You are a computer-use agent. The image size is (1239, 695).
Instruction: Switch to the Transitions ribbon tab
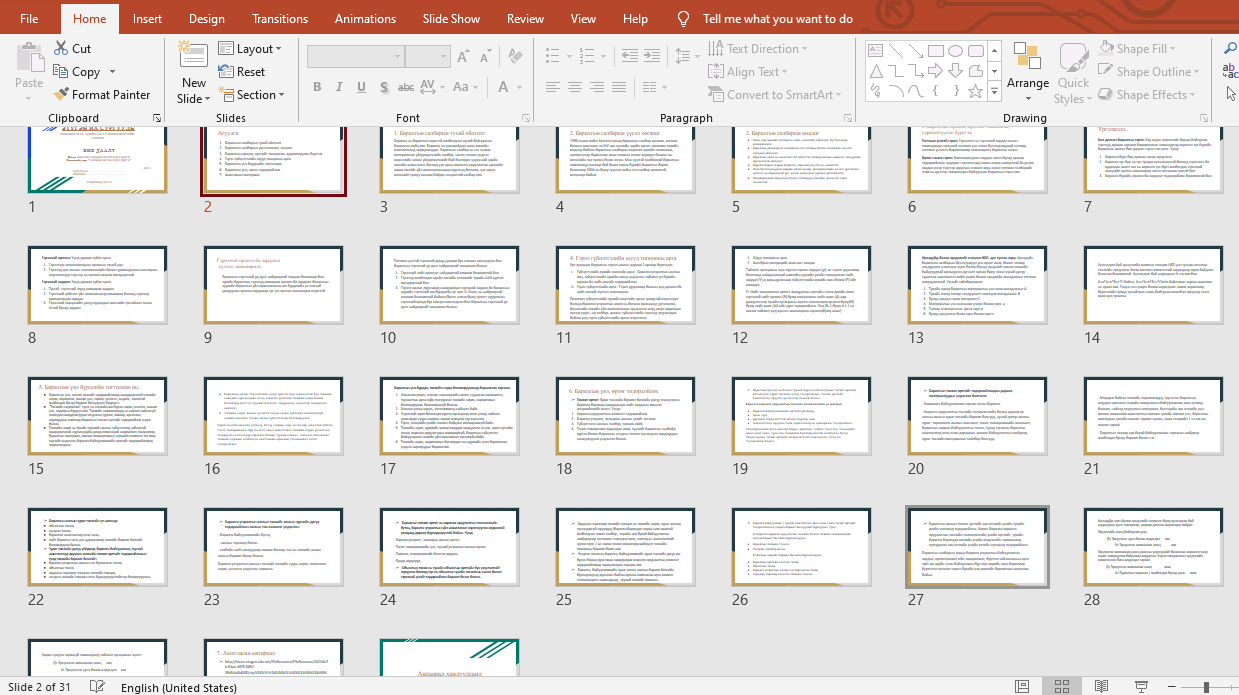pyautogui.click(x=280, y=18)
